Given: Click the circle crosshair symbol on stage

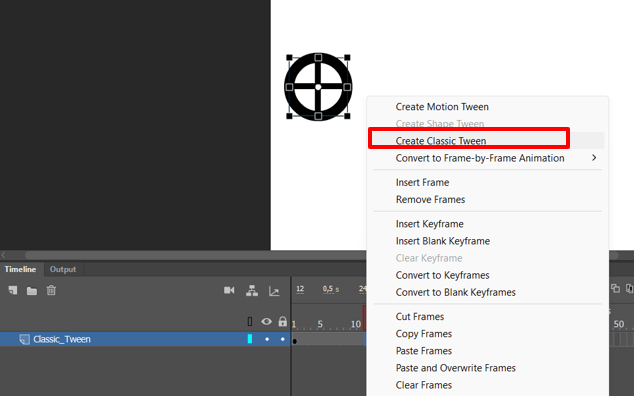Looking at the screenshot, I should (318, 87).
